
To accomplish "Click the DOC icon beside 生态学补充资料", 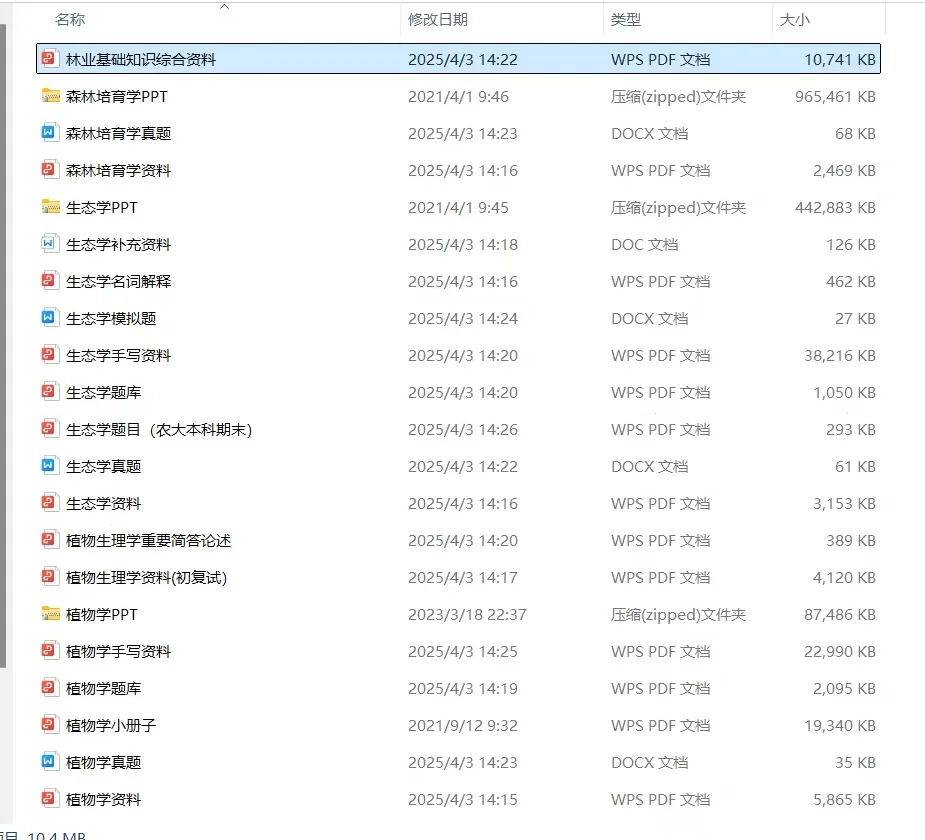I will [x=50, y=244].
